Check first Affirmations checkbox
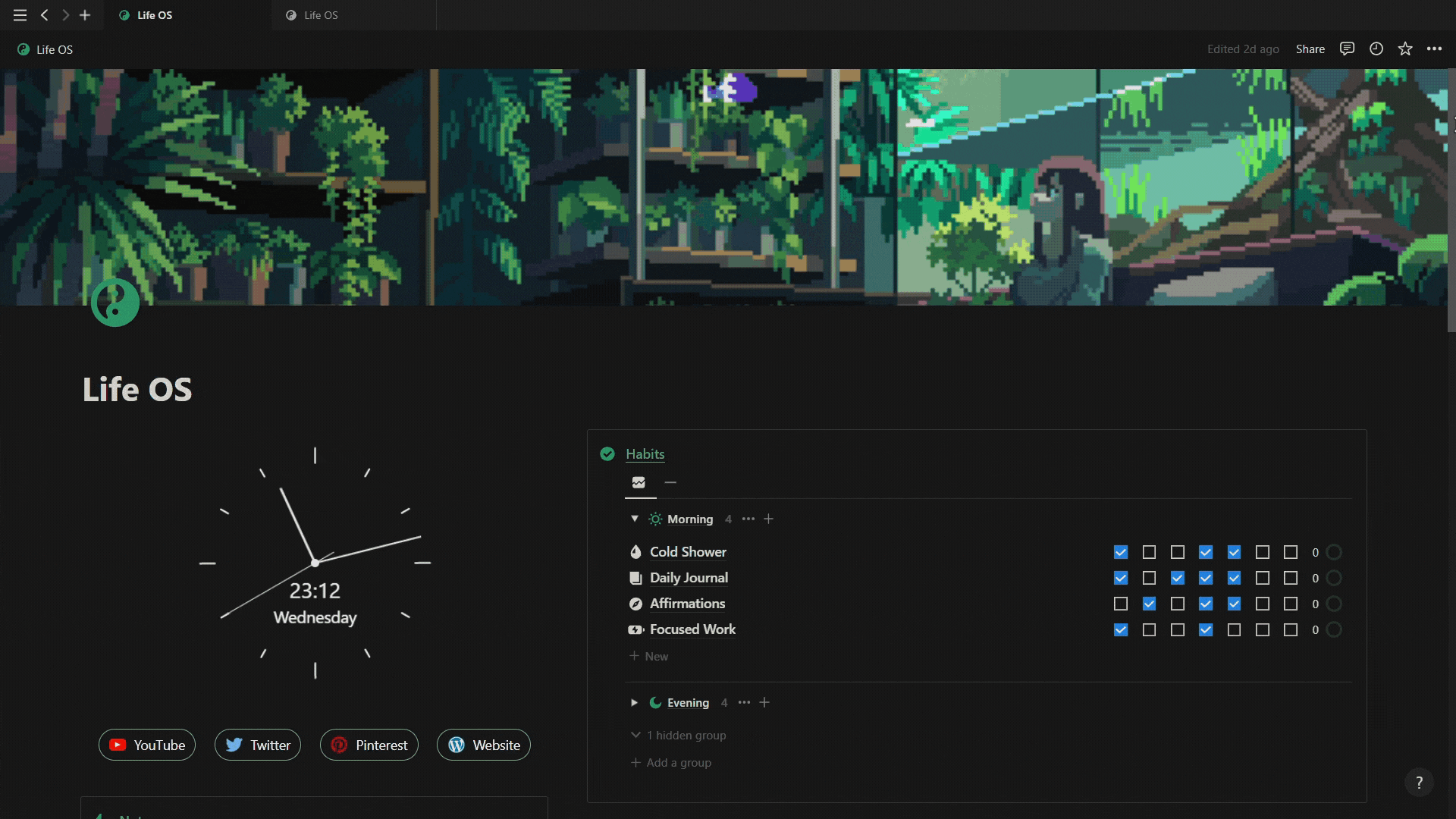Screen dimensions: 1456x819 point(1121,604)
